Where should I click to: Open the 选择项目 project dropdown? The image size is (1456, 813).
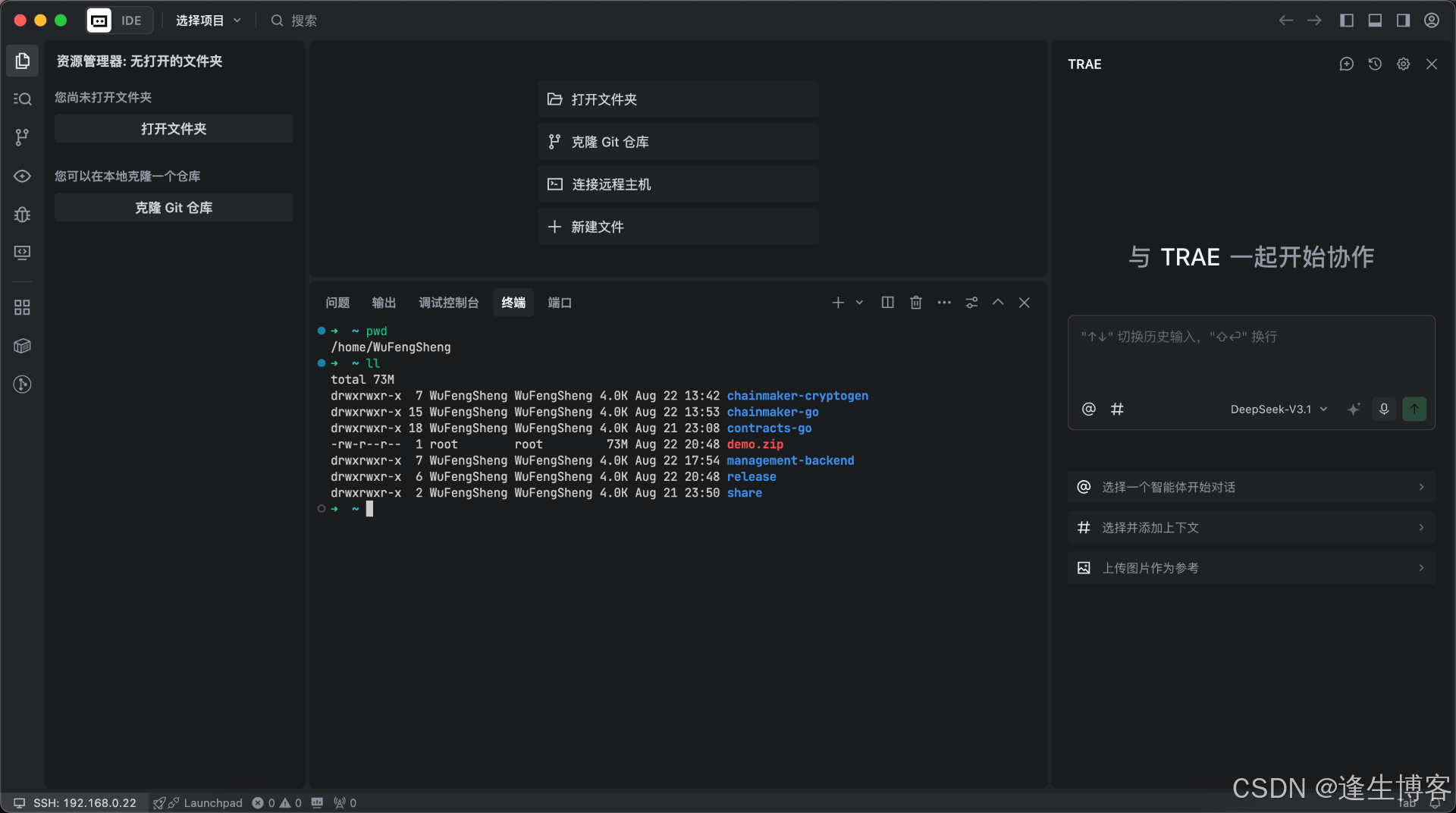coord(209,20)
